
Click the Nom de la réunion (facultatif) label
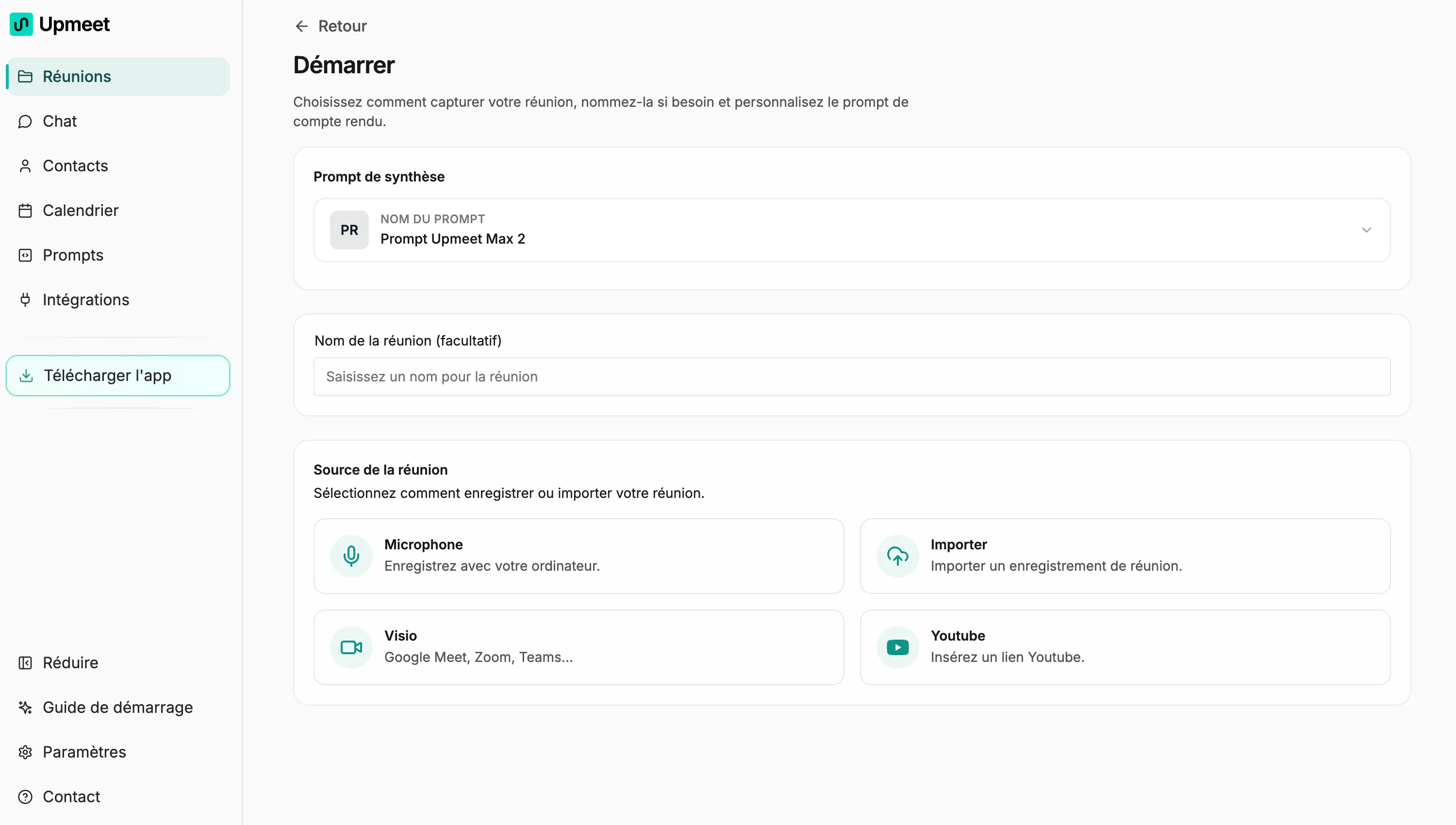click(408, 341)
